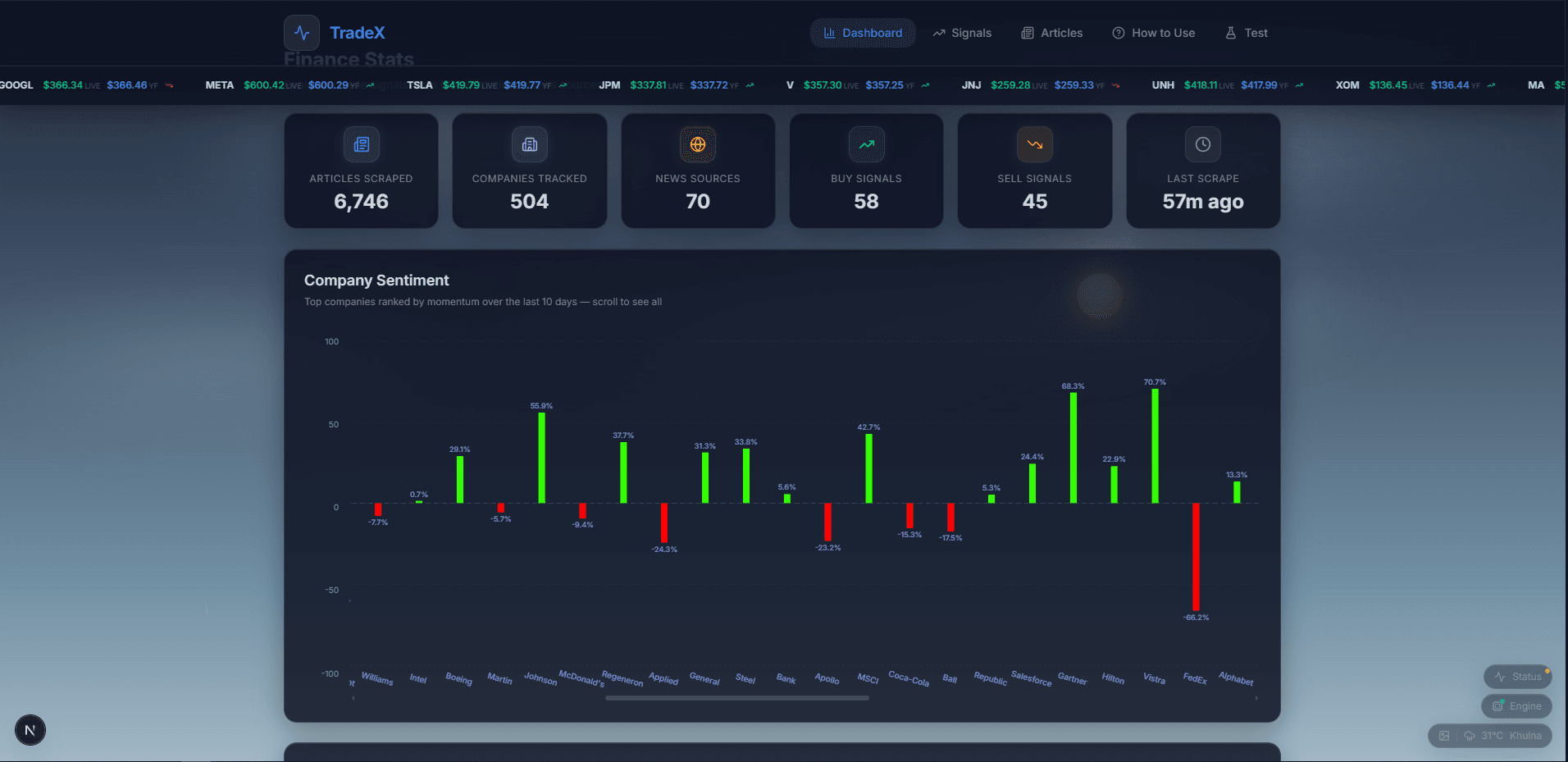This screenshot has width=1568, height=762.
Task: Click the Company Sentiment heading
Action: click(x=376, y=281)
